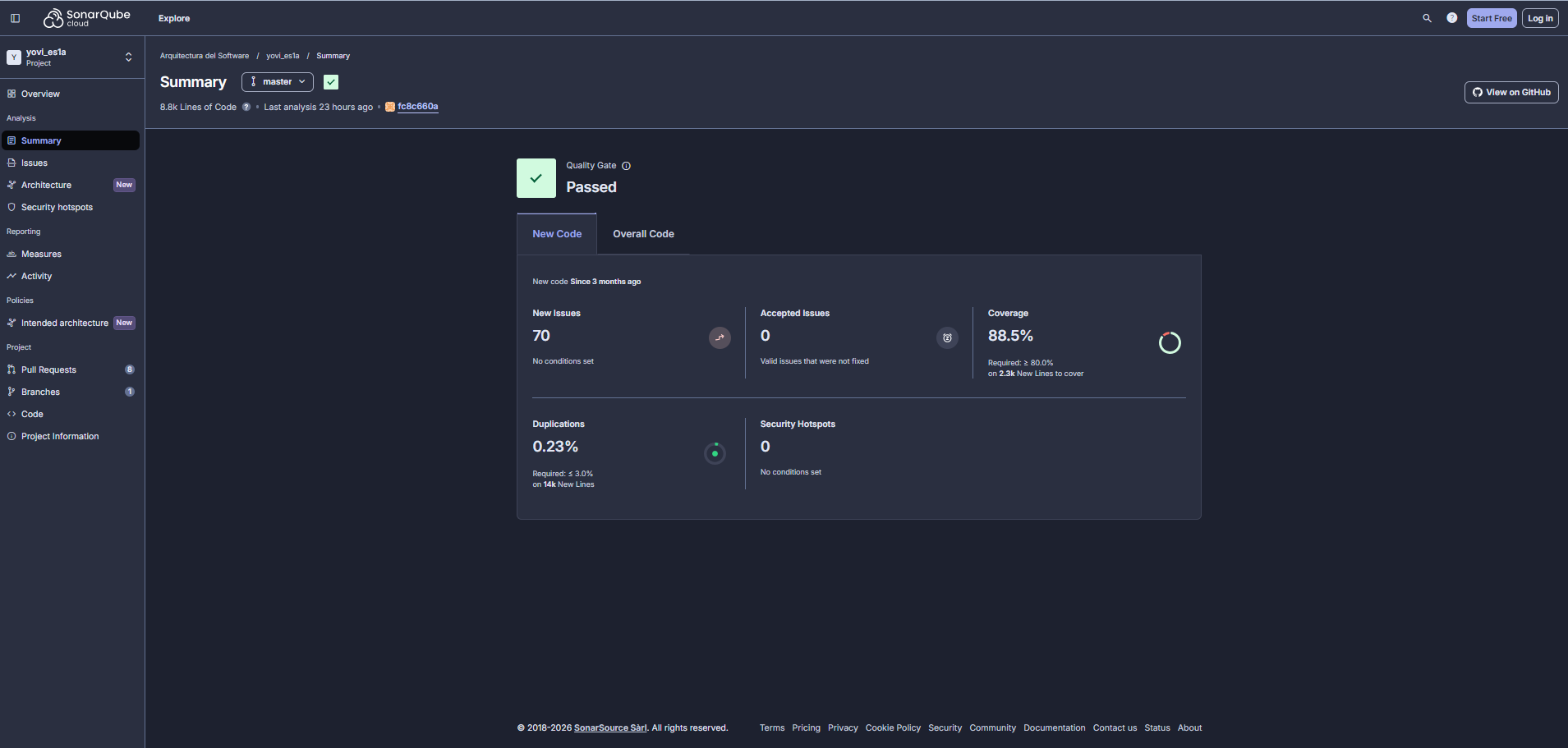This screenshot has height=748, width=1568.
Task: Switch to the Overall Code tab
Action: pos(643,234)
